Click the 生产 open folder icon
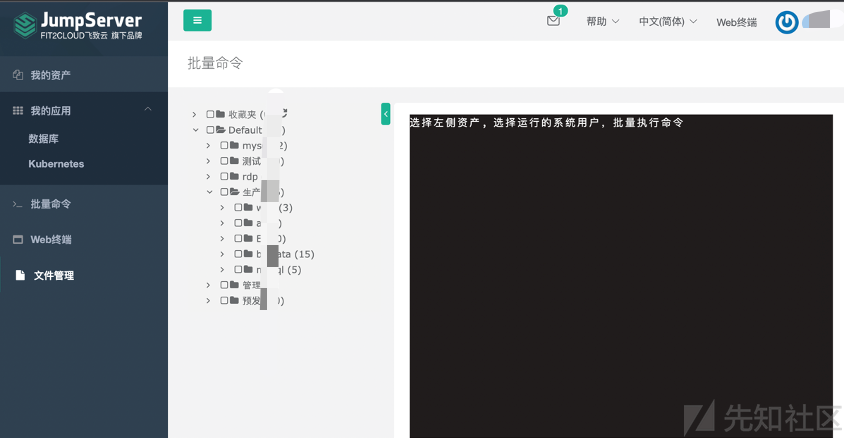 (235, 192)
